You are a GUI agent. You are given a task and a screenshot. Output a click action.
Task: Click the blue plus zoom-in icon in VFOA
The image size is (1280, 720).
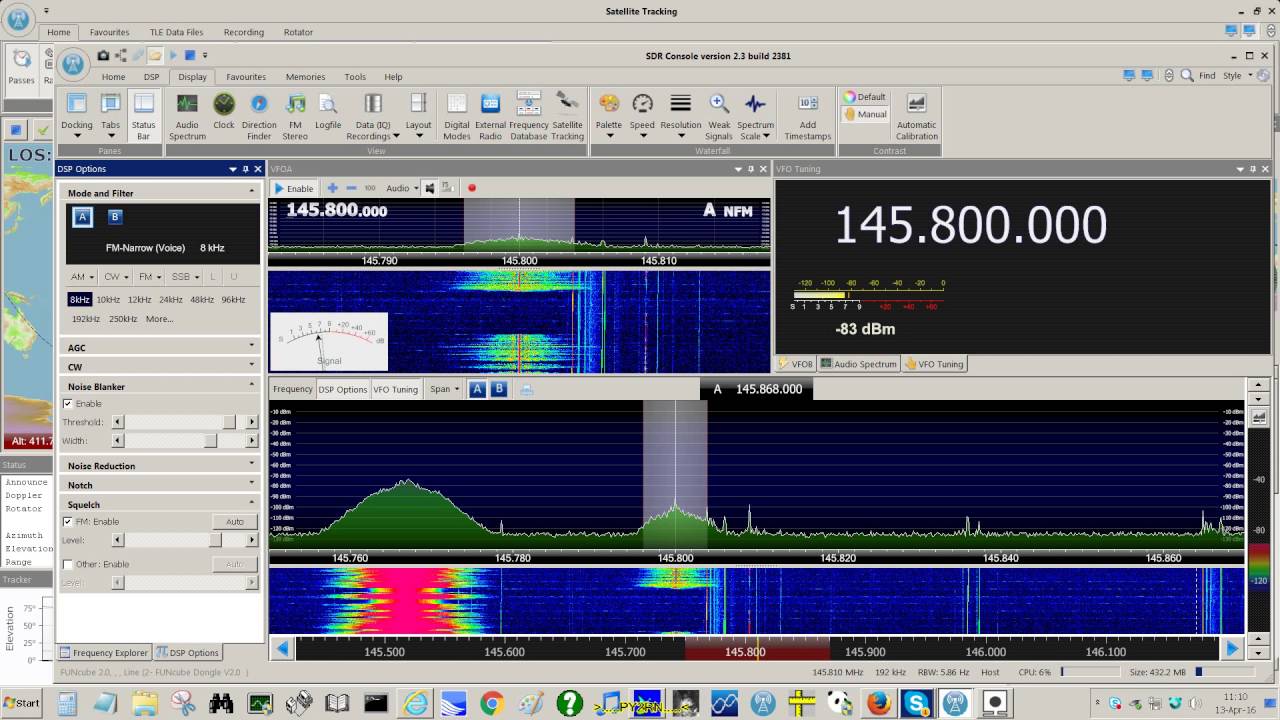tap(333, 188)
